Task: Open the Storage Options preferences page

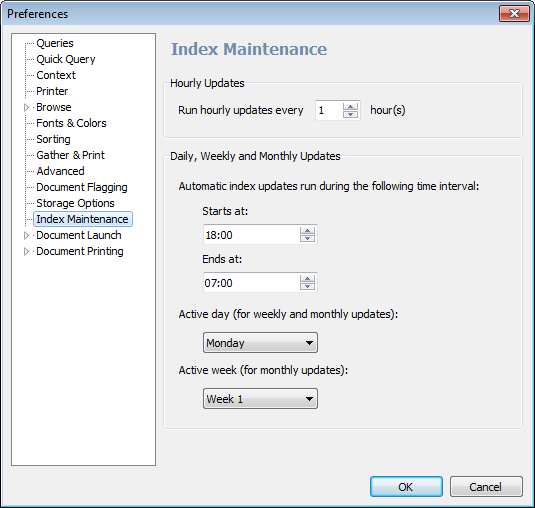Action: (x=75, y=203)
